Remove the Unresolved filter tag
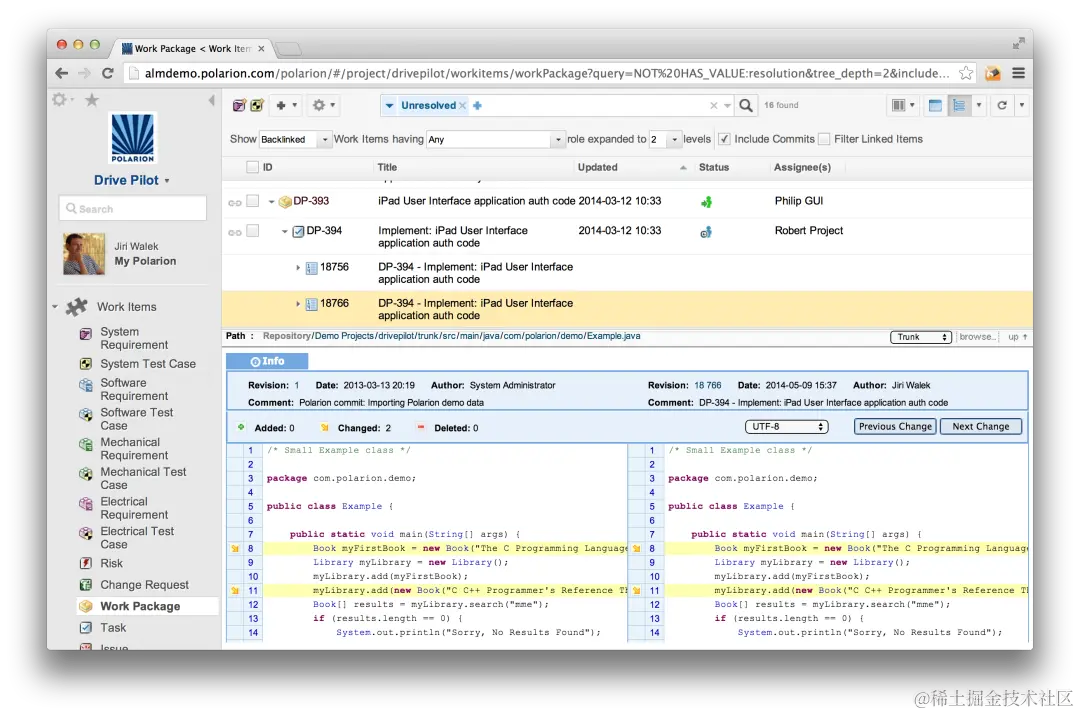Screen dimensions: 1080x715 click(x=462, y=105)
